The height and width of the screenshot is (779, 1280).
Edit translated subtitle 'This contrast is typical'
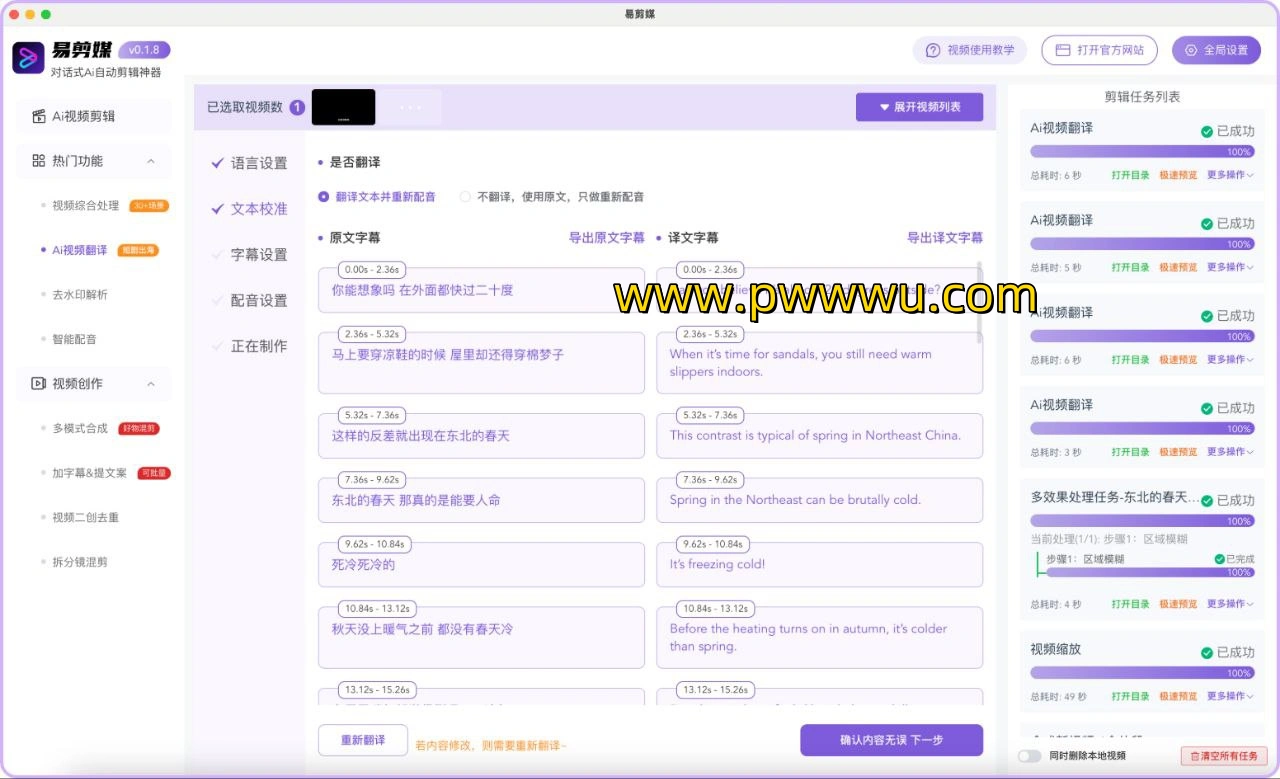point(819,436)
